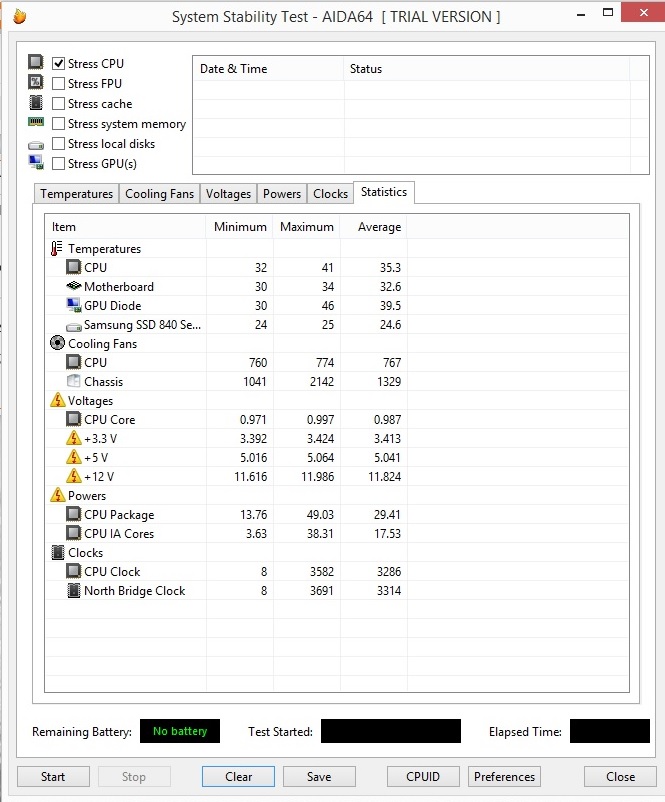Uncheck the Stress CPU checkbox
Image resolution: width=665 pixels, height=802 pixels.
[58, 63]
